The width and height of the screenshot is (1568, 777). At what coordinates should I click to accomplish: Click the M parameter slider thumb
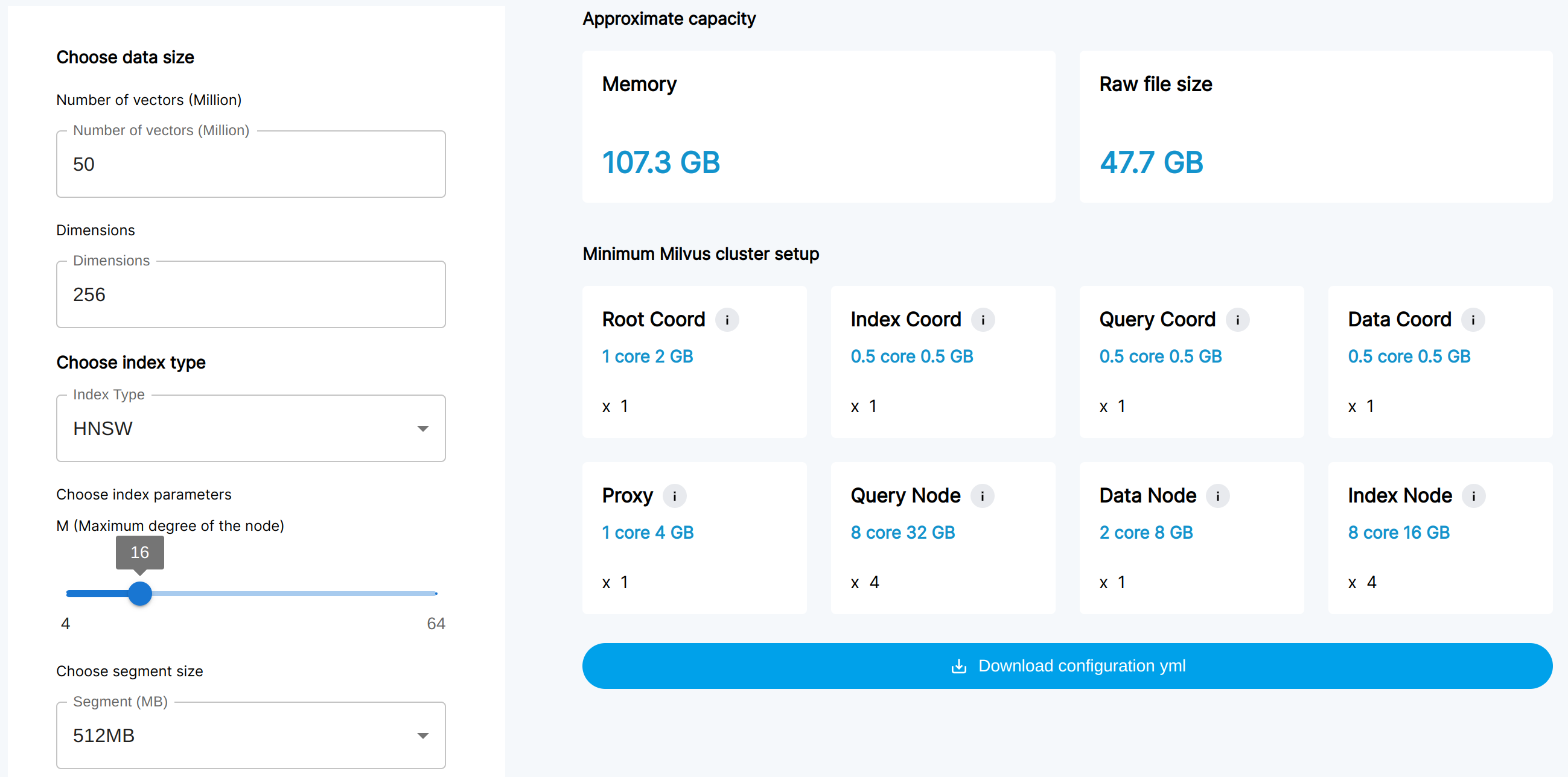[x=140, y=593]
